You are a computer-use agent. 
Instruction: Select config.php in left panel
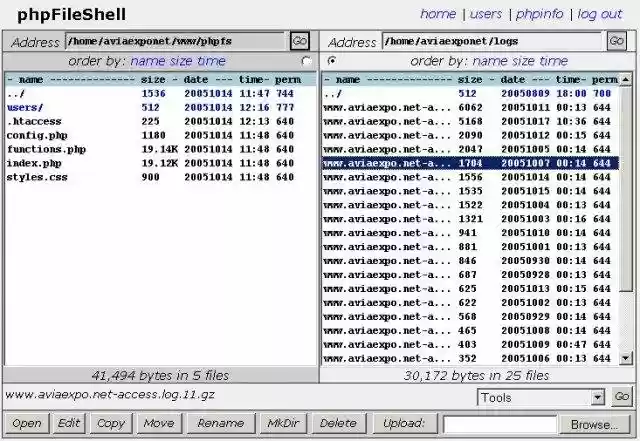point(160,136)
